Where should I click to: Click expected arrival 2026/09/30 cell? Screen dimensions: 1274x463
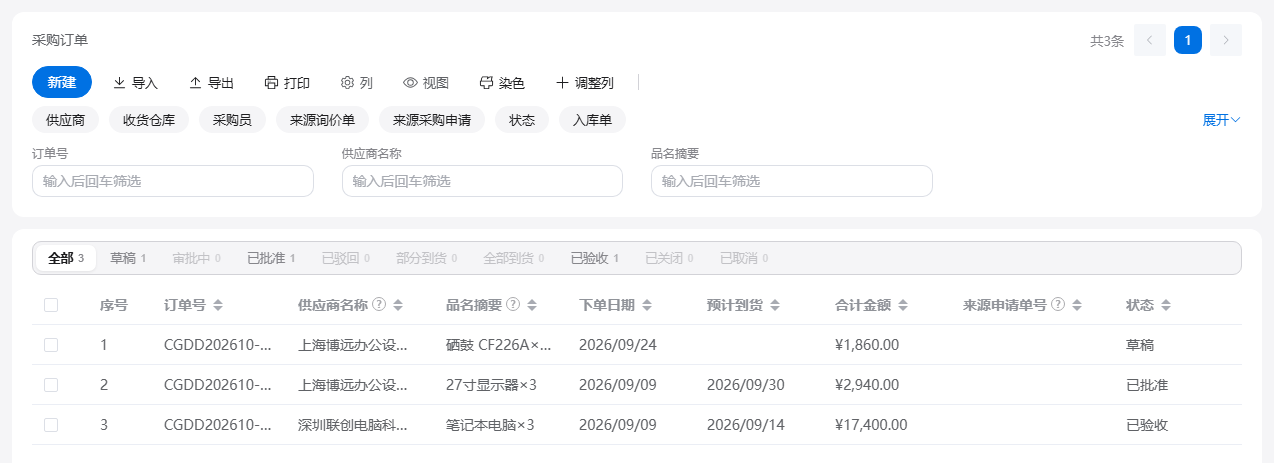click(746, 385)
